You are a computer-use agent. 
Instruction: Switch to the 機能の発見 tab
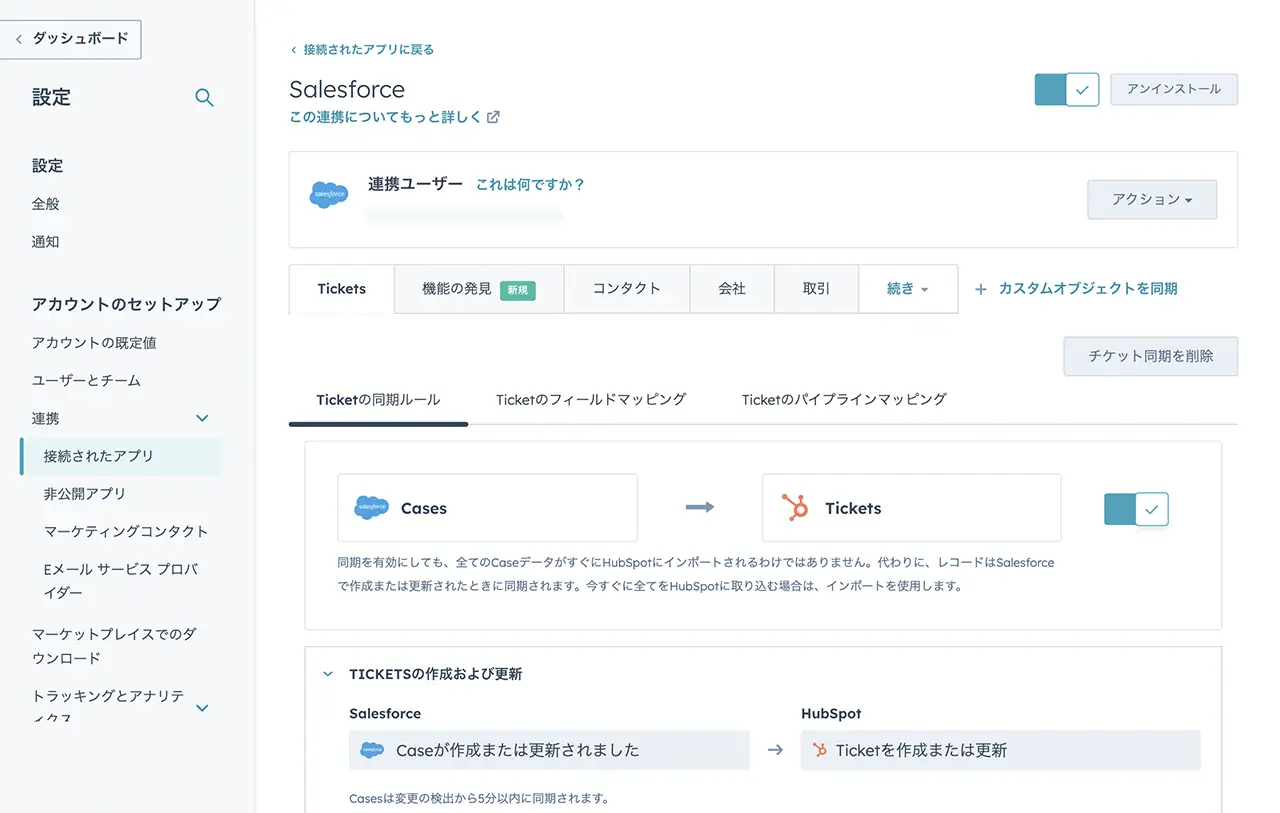479,289
